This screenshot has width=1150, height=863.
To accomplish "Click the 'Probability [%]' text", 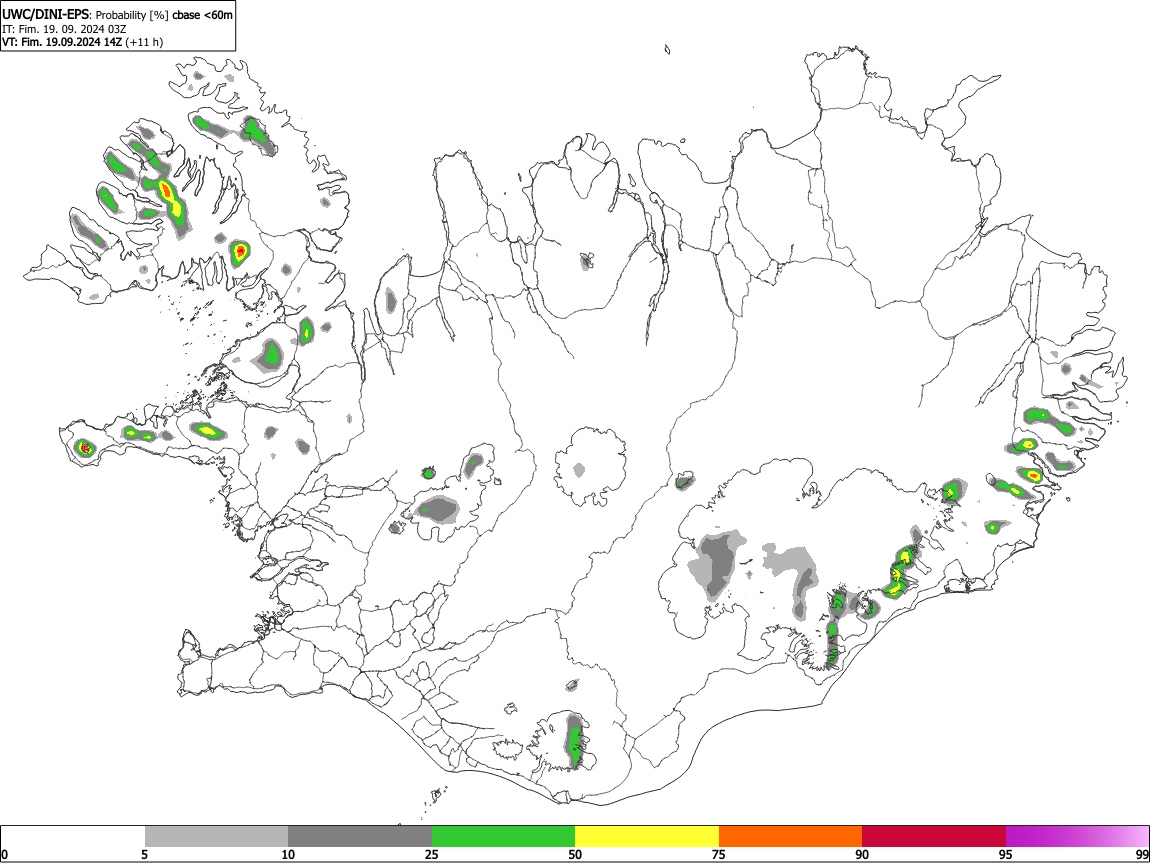I will pos(132,15).
